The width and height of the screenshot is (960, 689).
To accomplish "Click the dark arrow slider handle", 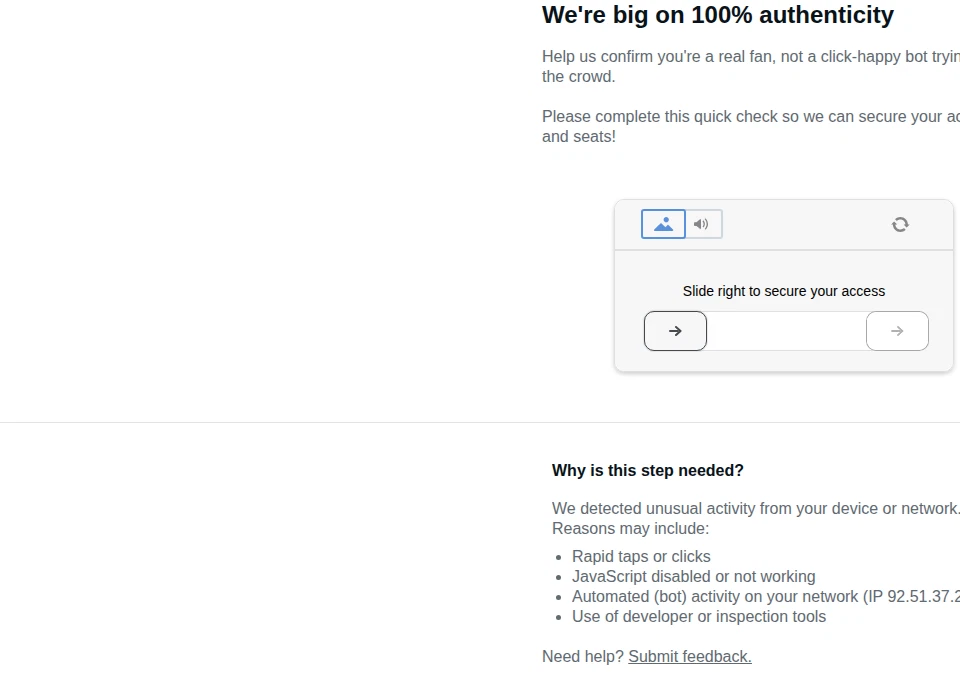I will point(675,331).
